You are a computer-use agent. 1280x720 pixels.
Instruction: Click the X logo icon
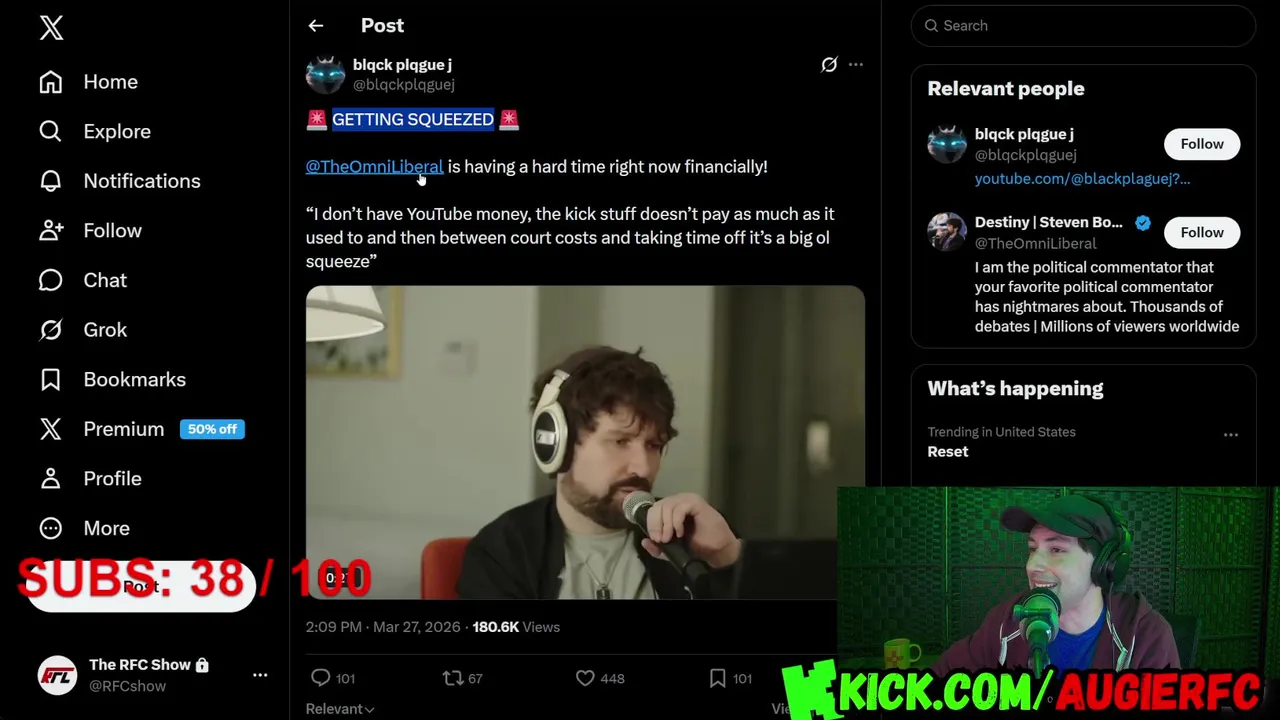point(51,27)
